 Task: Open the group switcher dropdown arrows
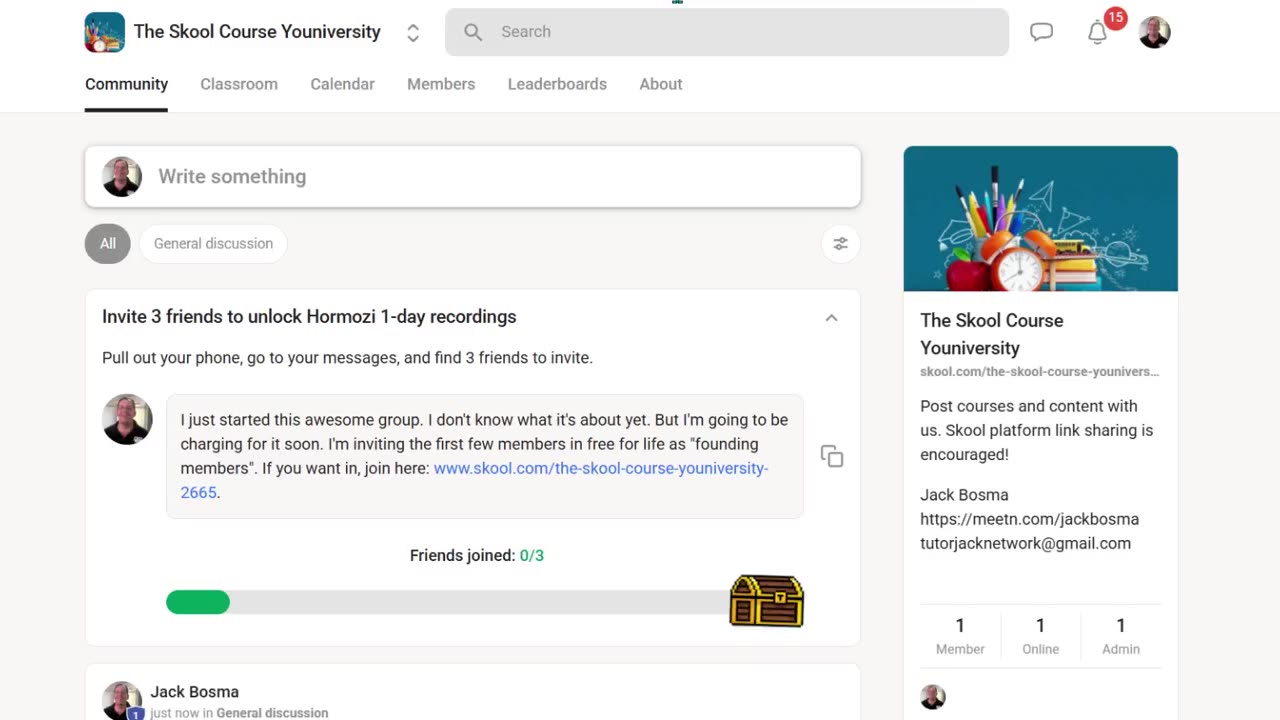coord(413,33)
